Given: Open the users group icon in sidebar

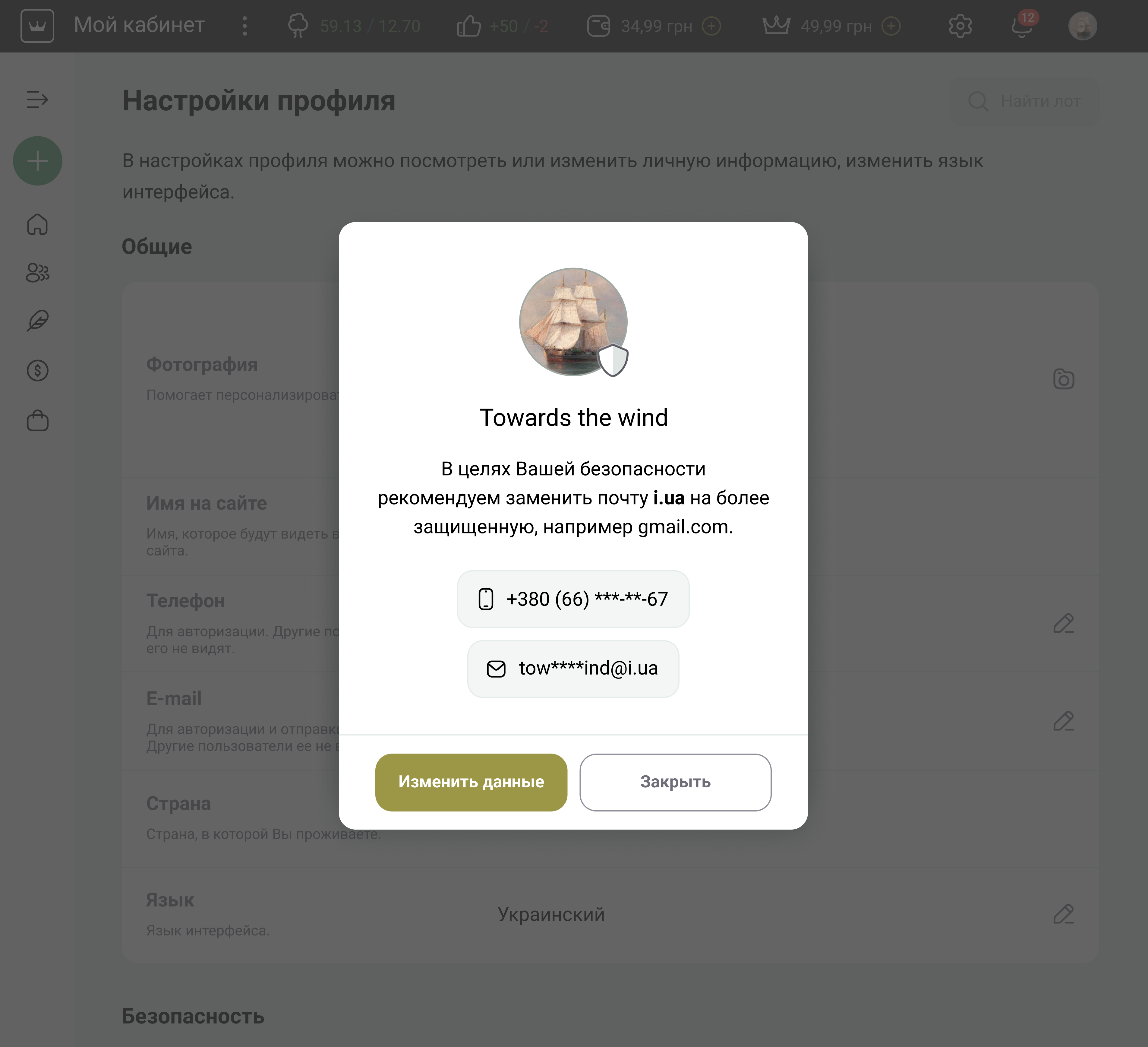Looking at the screenshot, I should 38,272.
